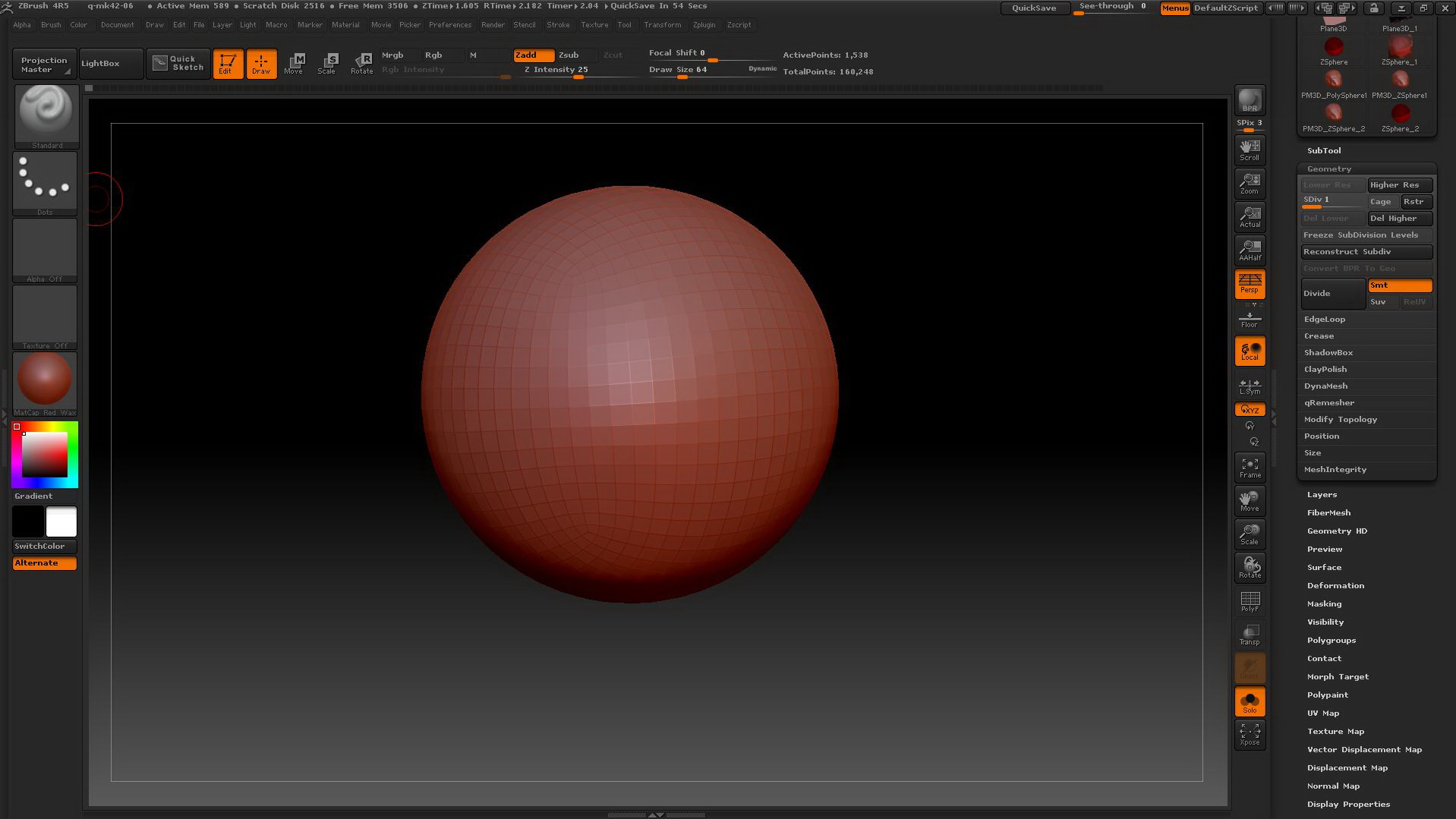Open the Document menu
Viewport: 1456px width, 819px height.
117,25
